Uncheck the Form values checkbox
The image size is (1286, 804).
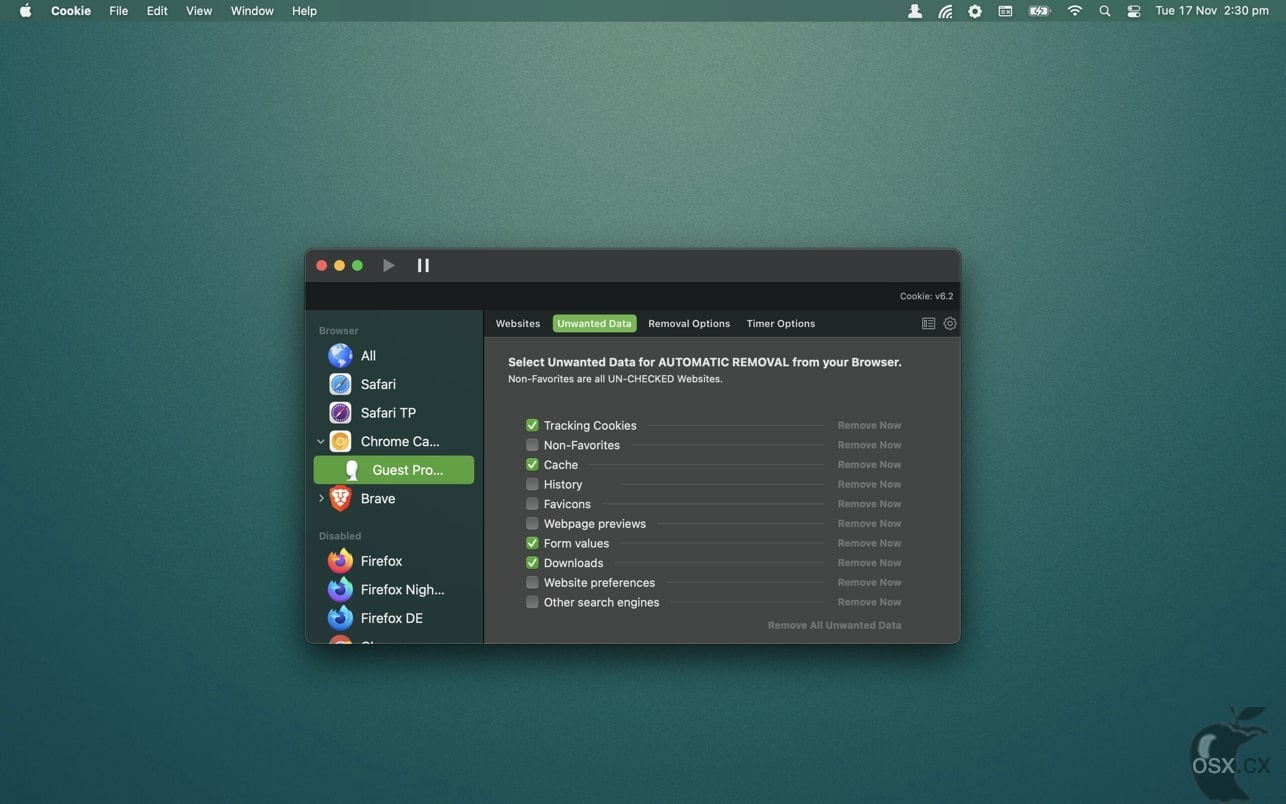532,543
